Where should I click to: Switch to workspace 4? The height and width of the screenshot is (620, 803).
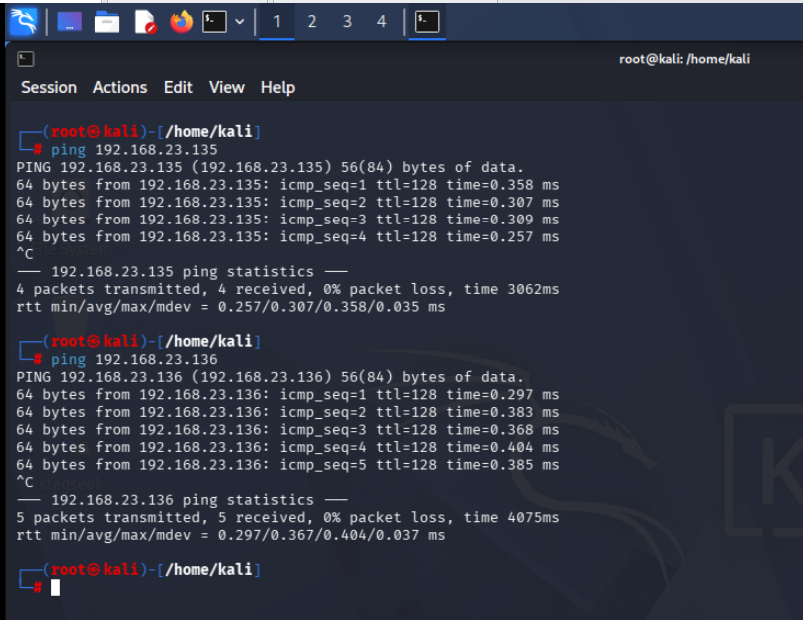382,22
